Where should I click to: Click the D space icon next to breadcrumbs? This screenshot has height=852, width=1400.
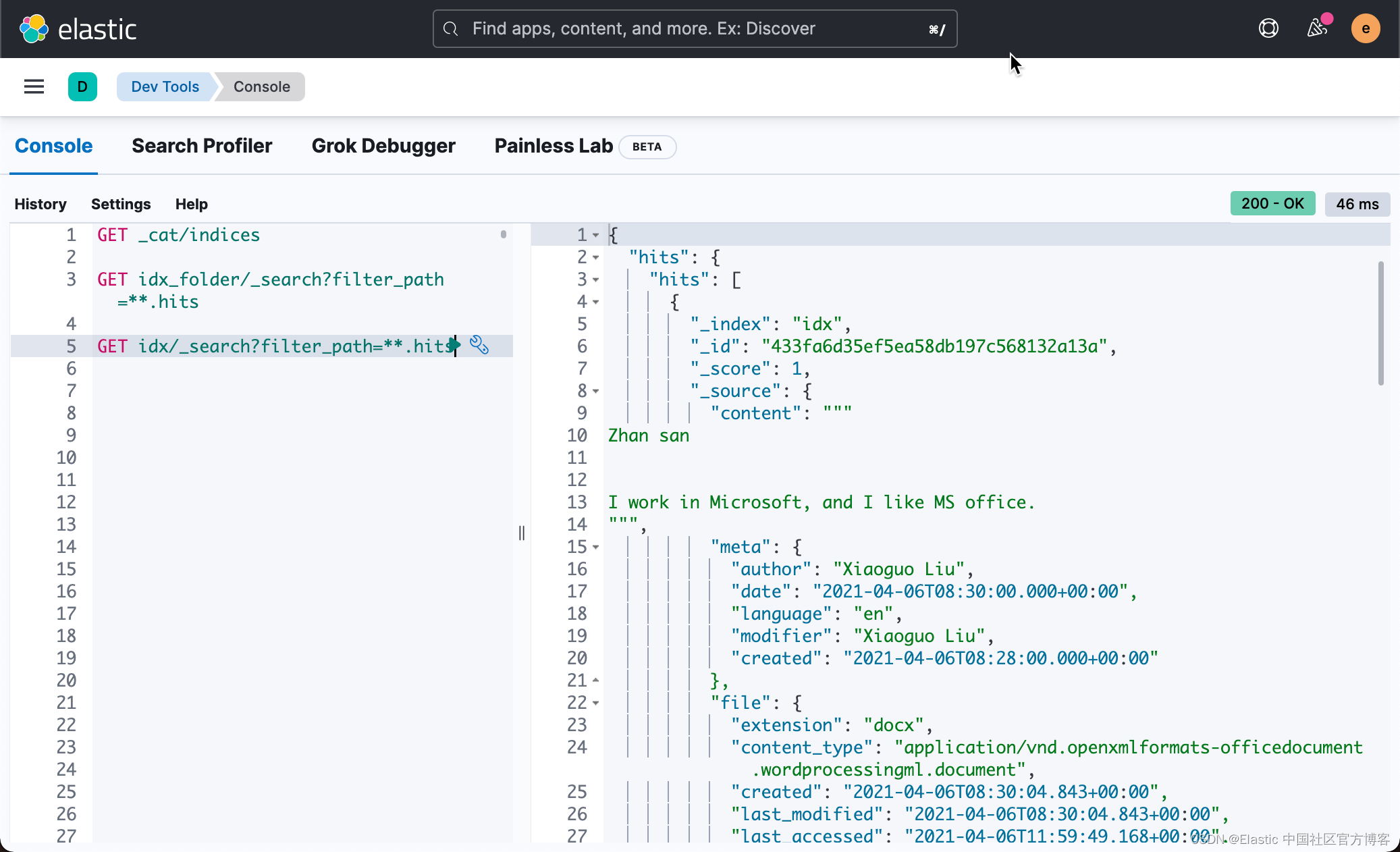click(82, 86)
